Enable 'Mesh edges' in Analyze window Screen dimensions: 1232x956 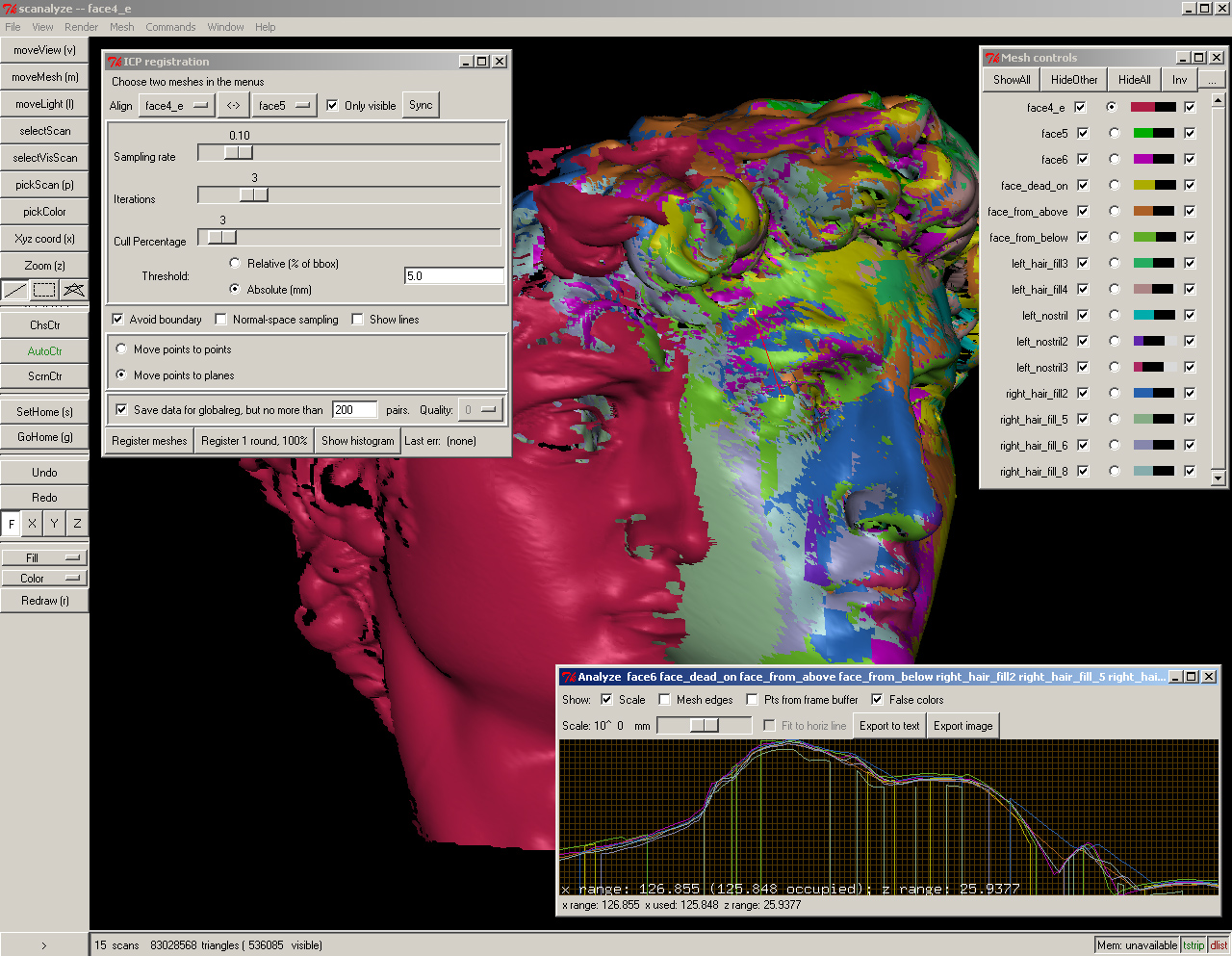(664, 700)
